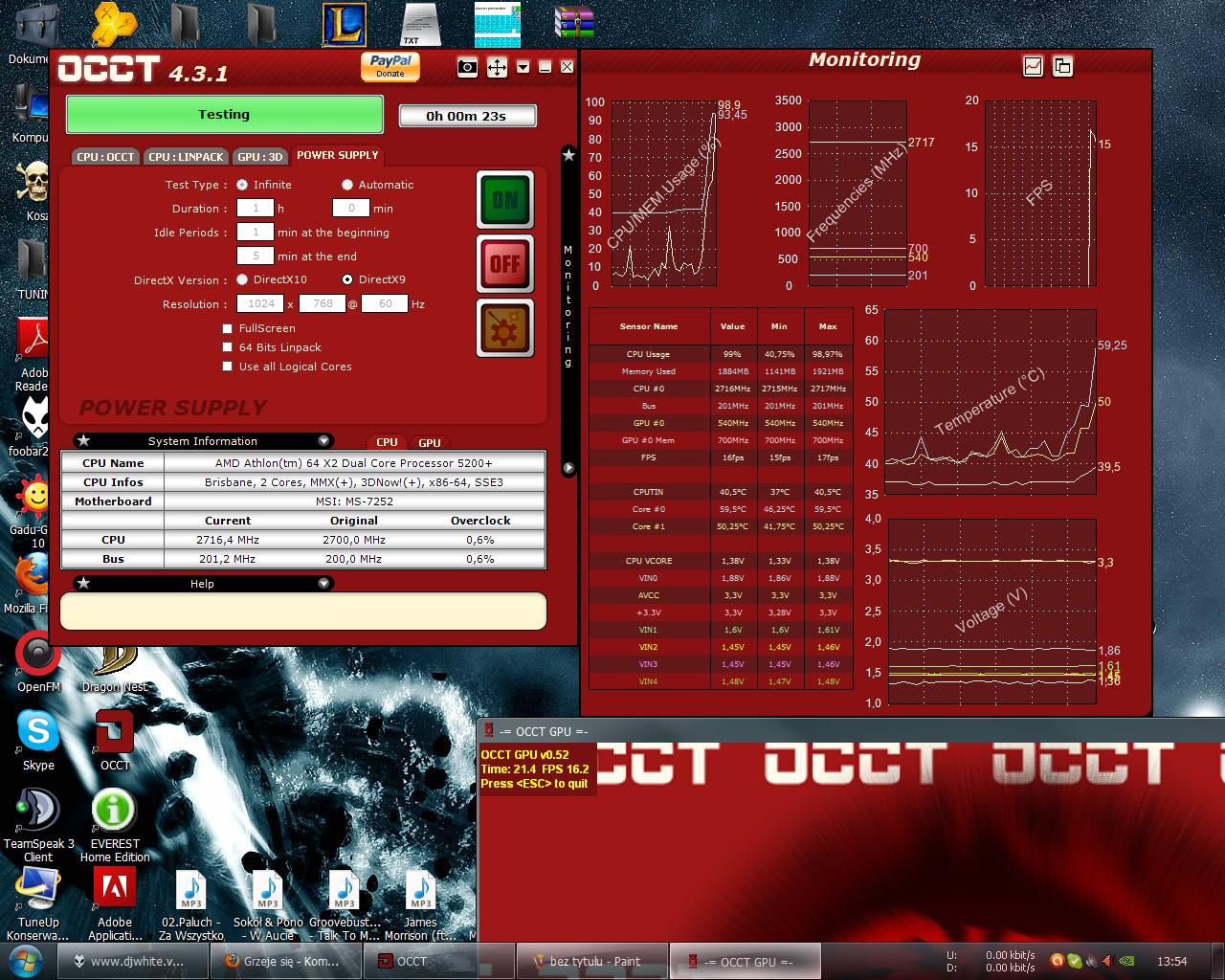This screenshot has width=1225, height=980.
Task: Open League of Legends desktop shortcut
Action: (x=344, y=24)
